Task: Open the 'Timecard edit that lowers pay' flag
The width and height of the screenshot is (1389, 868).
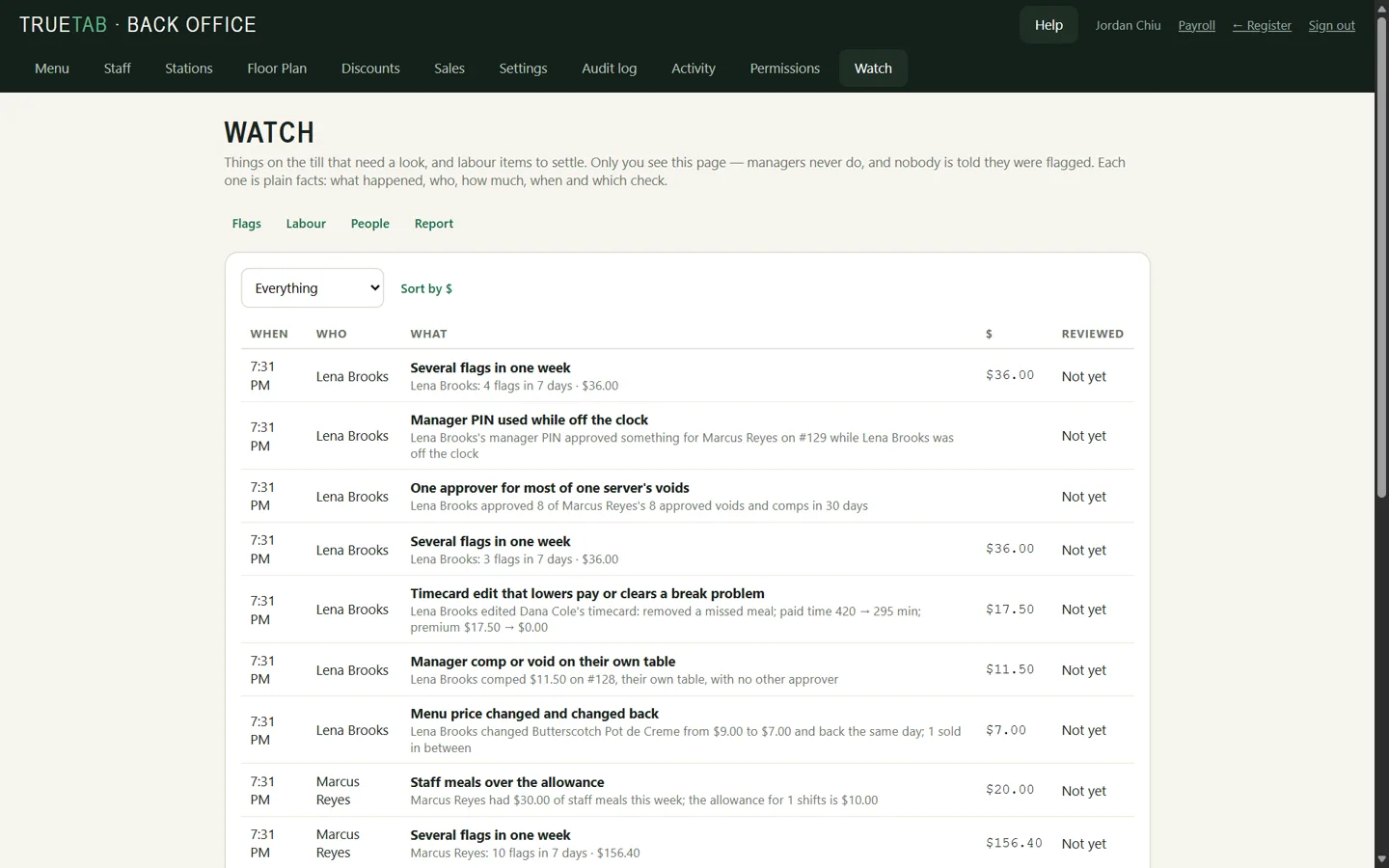Action: 587,593
